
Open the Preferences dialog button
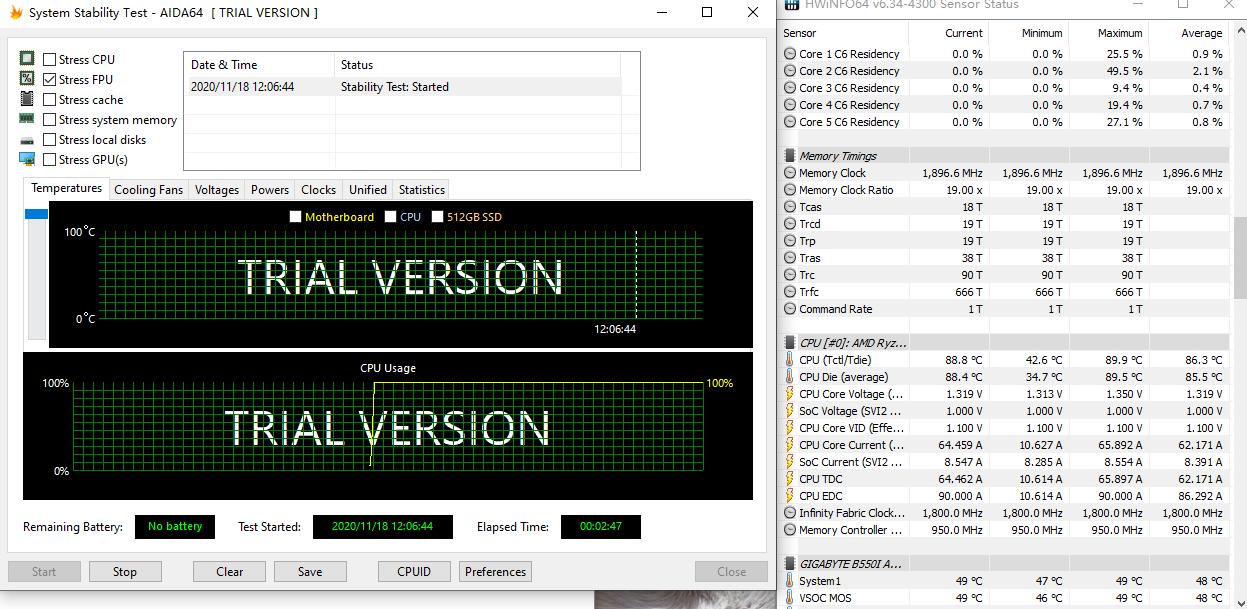tap(495, 572)
